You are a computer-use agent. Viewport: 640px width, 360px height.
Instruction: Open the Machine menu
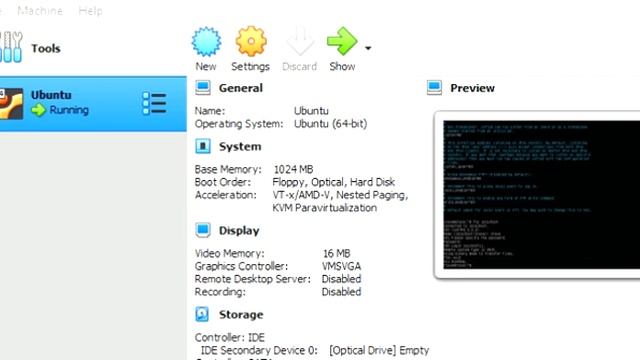point(40,11)
